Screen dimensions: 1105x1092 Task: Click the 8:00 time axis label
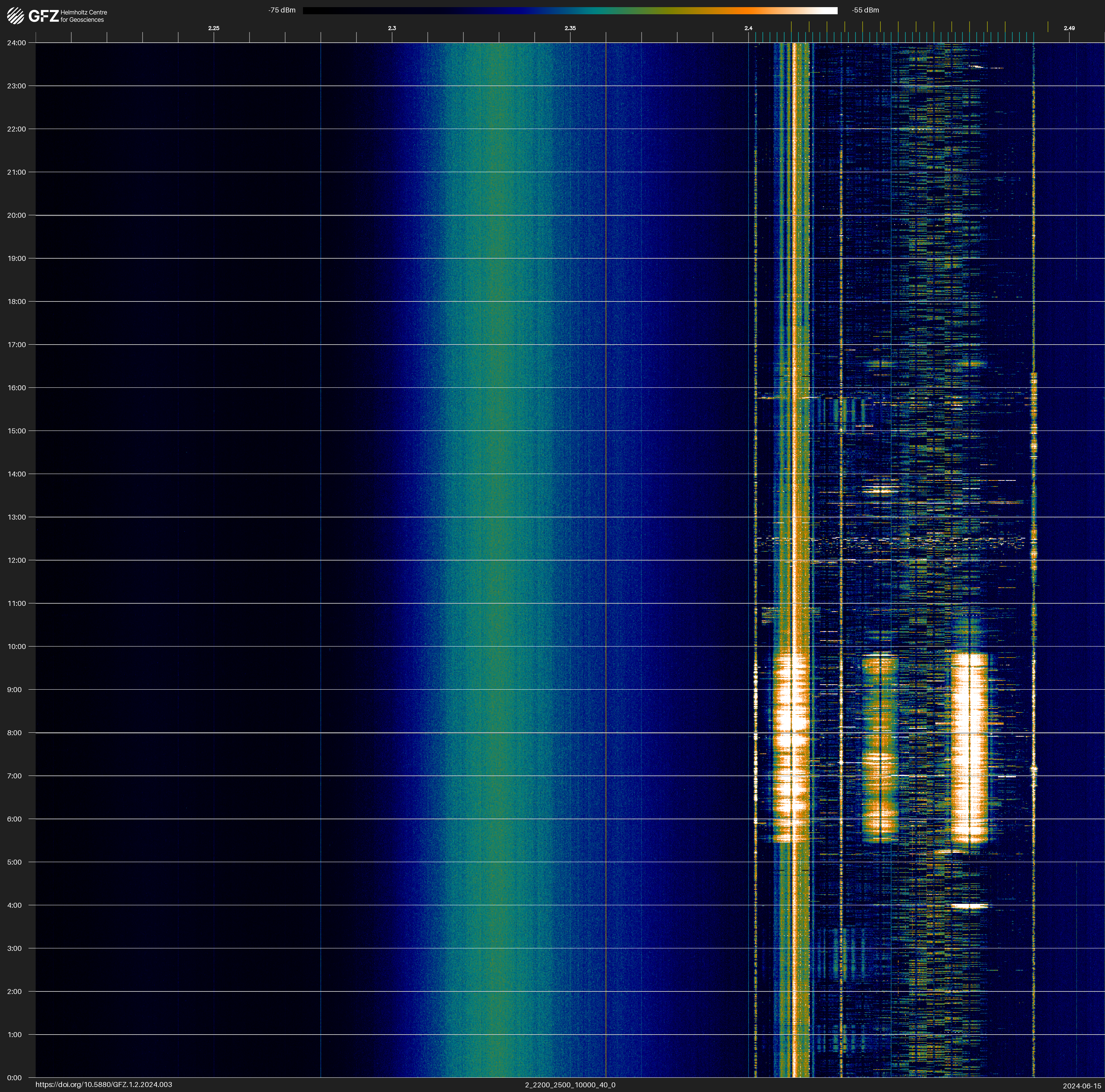[14, 733]
